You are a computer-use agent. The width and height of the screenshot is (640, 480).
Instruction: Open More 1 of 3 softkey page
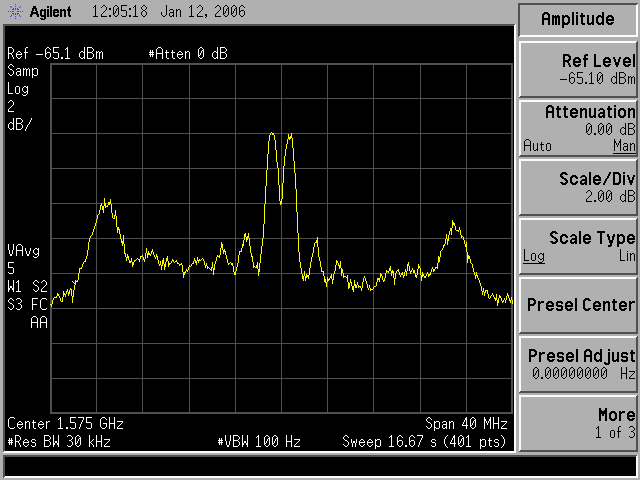pos(578,422)
